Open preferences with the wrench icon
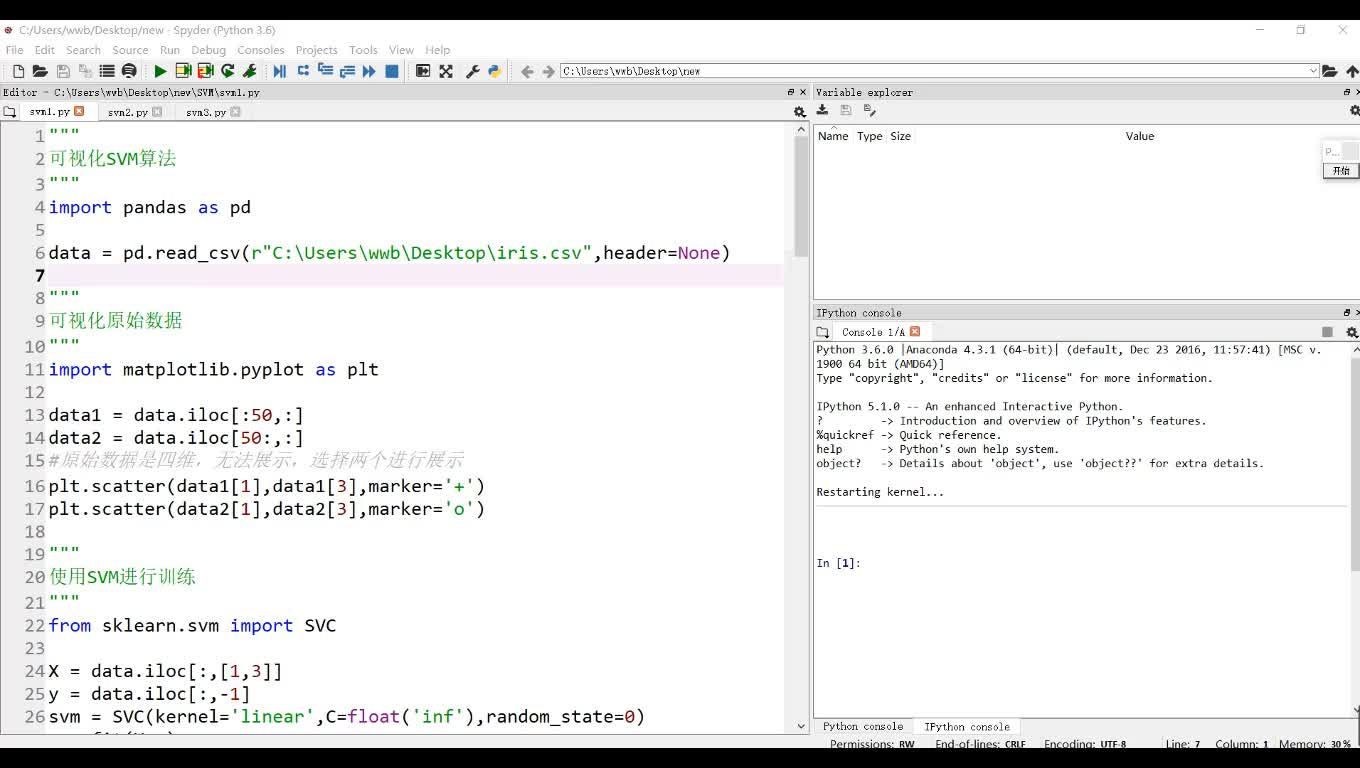 coord(473,71)
